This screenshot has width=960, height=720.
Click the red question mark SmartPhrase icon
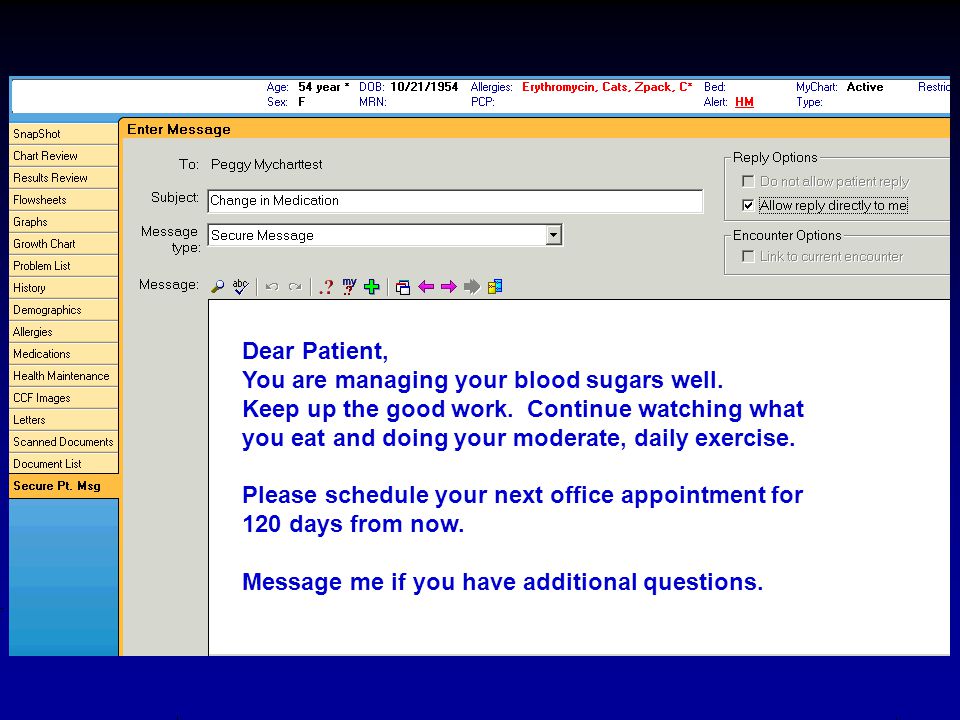(x=328, y=287)
